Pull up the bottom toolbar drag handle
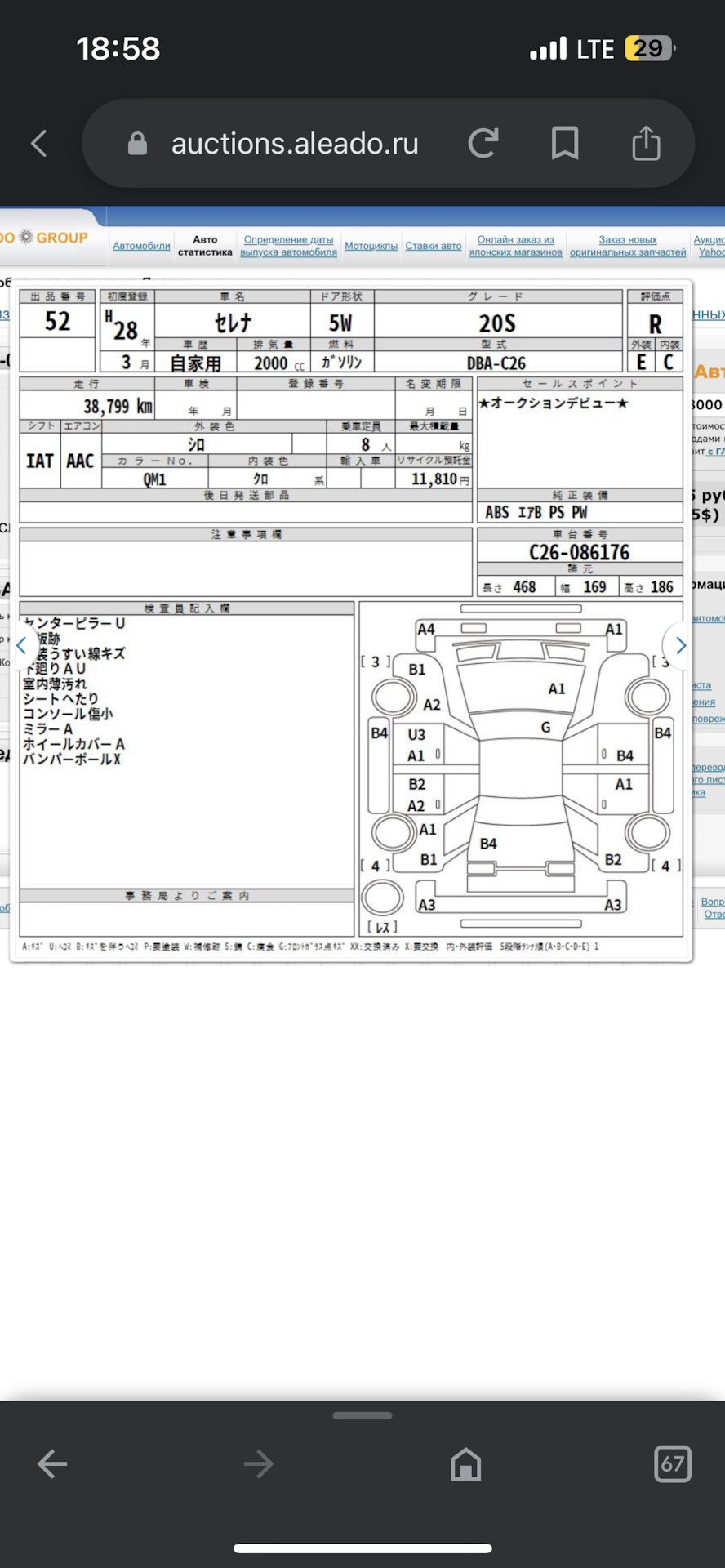Viewport: 725px width, 1568px height. tap(362, 1415)
